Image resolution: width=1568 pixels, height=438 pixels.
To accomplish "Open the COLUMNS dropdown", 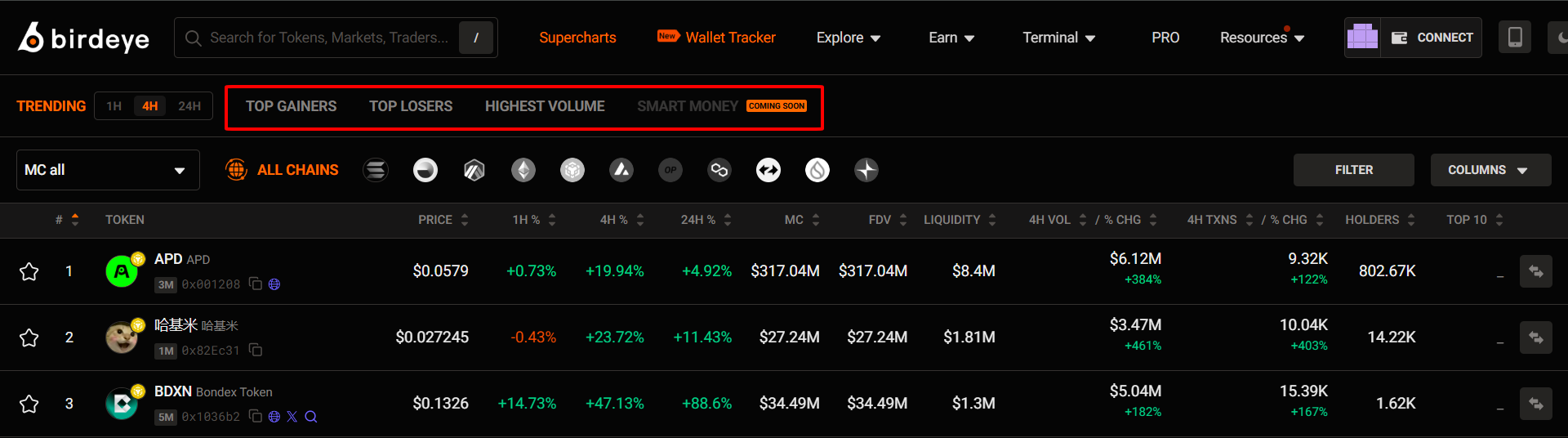I will [1490, 170].
